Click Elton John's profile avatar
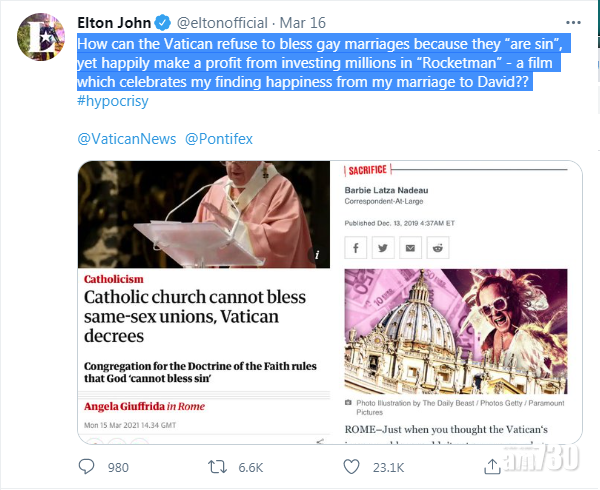 [x=39, y=43]
